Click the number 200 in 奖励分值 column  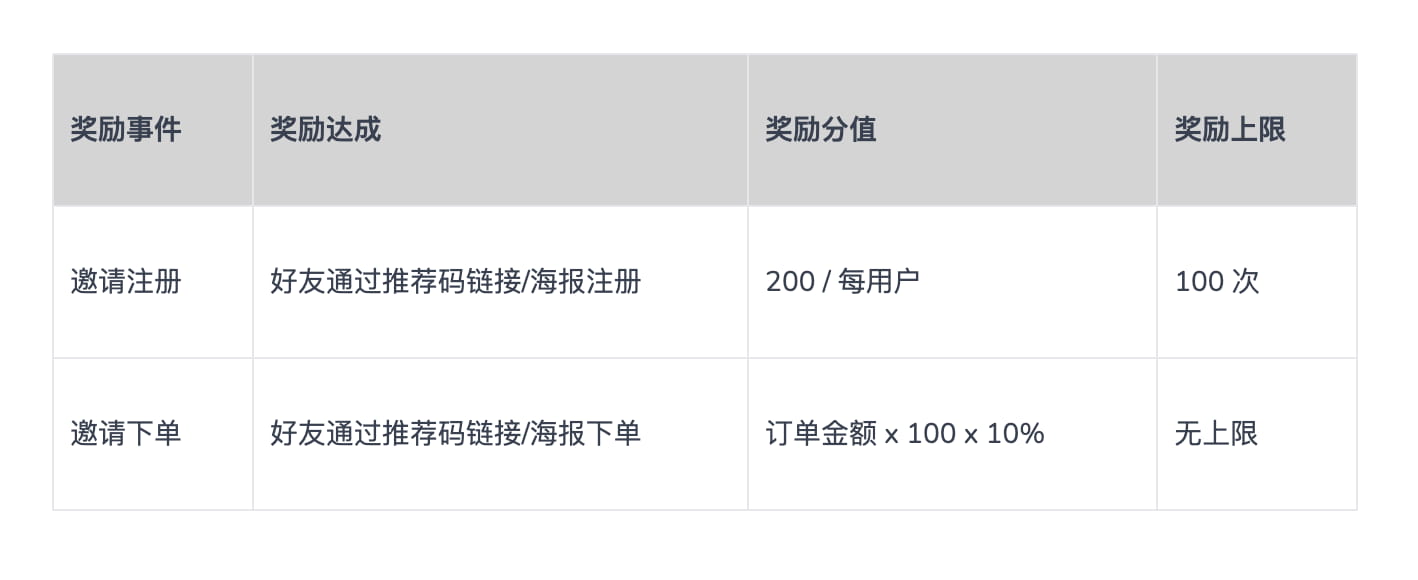(x=790, y=282)
